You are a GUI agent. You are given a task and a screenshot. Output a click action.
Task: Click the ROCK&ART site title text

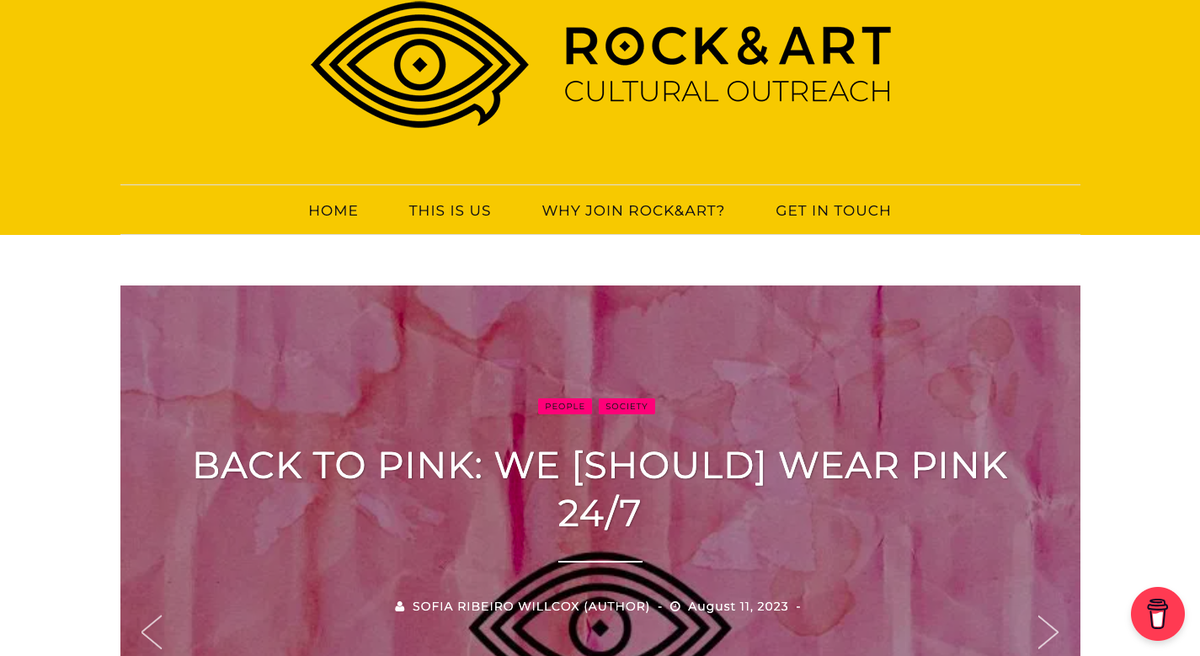tap(727, 47)
